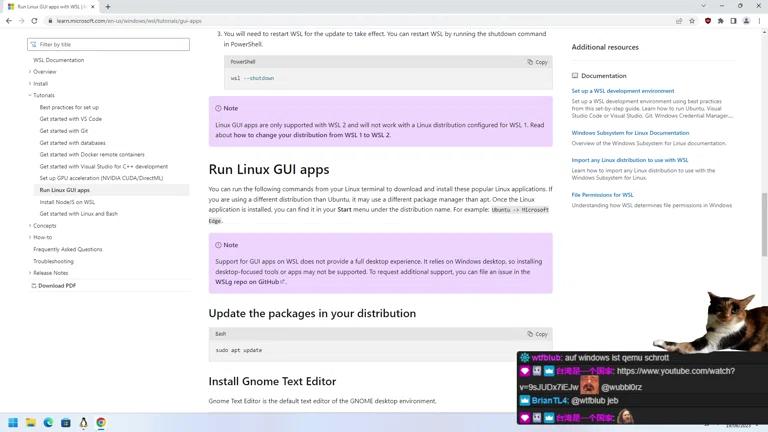This screenshot has width=768, height=432.
Task: Open WSL Documentation in sidebar
Action: [58, 60]
